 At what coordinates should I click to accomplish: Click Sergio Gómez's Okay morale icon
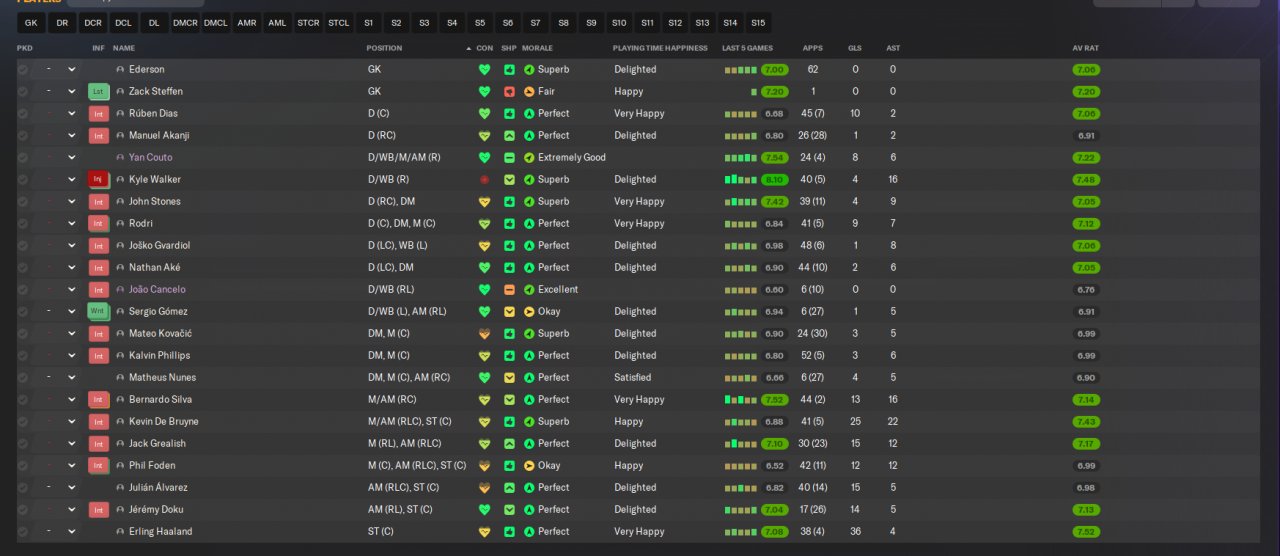tap(529, 312)
